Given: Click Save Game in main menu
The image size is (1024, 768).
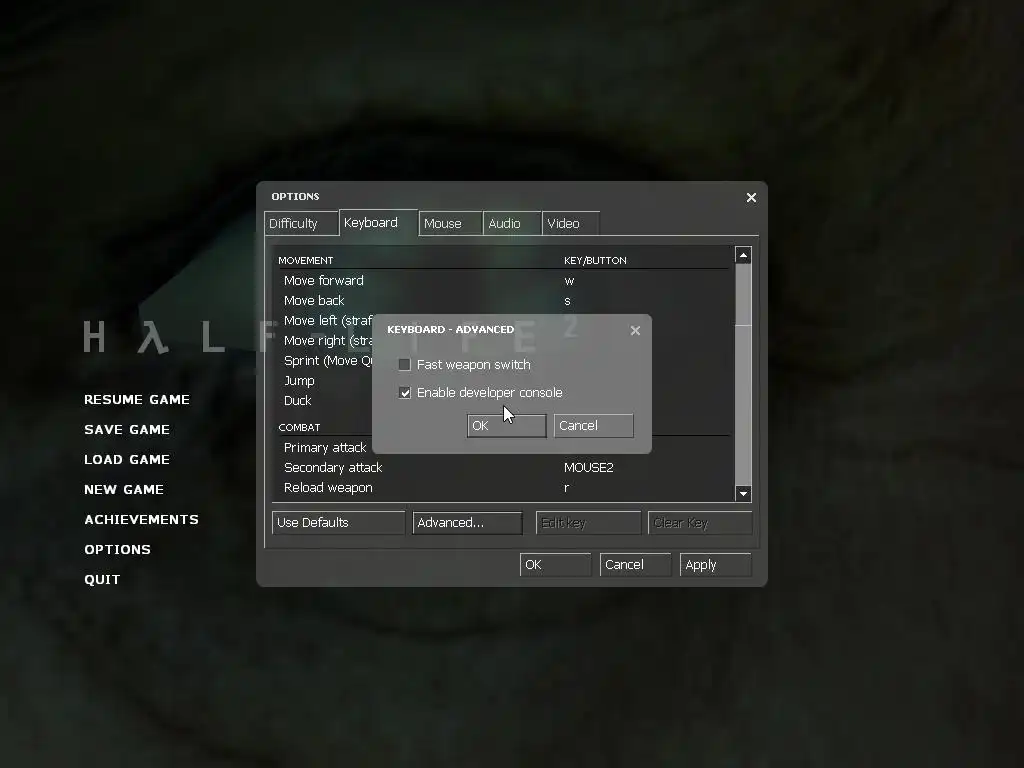Looking at the screenshot, I should tap(127, 430).
